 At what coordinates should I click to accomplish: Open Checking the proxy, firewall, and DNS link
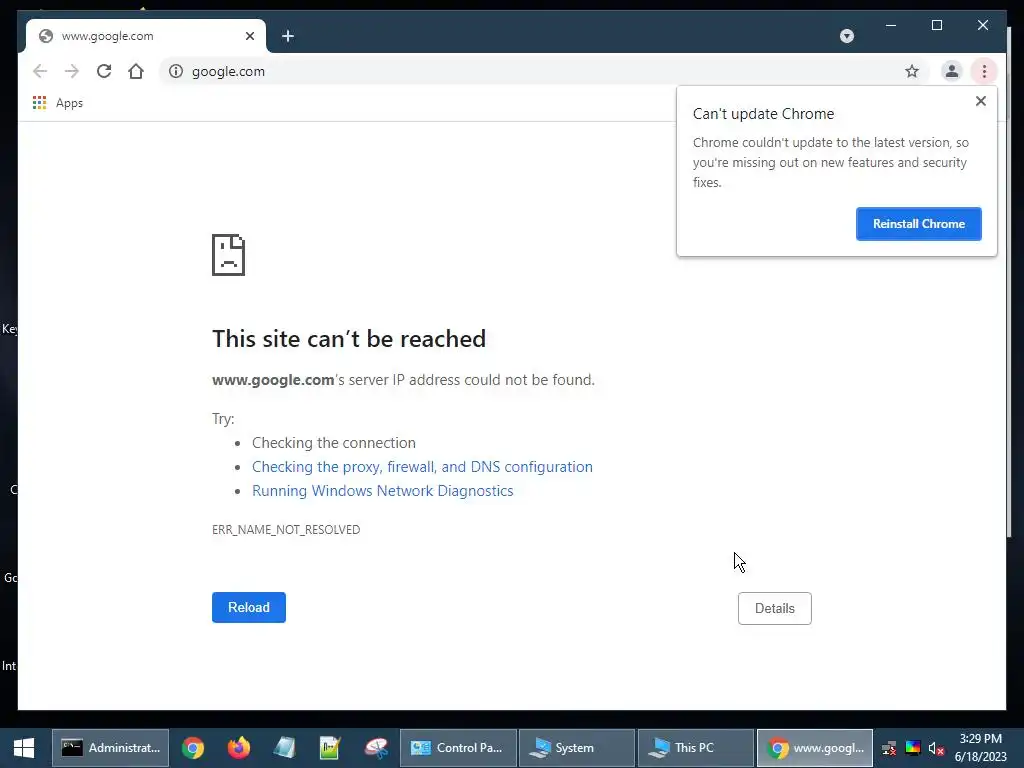coord(423,467)
